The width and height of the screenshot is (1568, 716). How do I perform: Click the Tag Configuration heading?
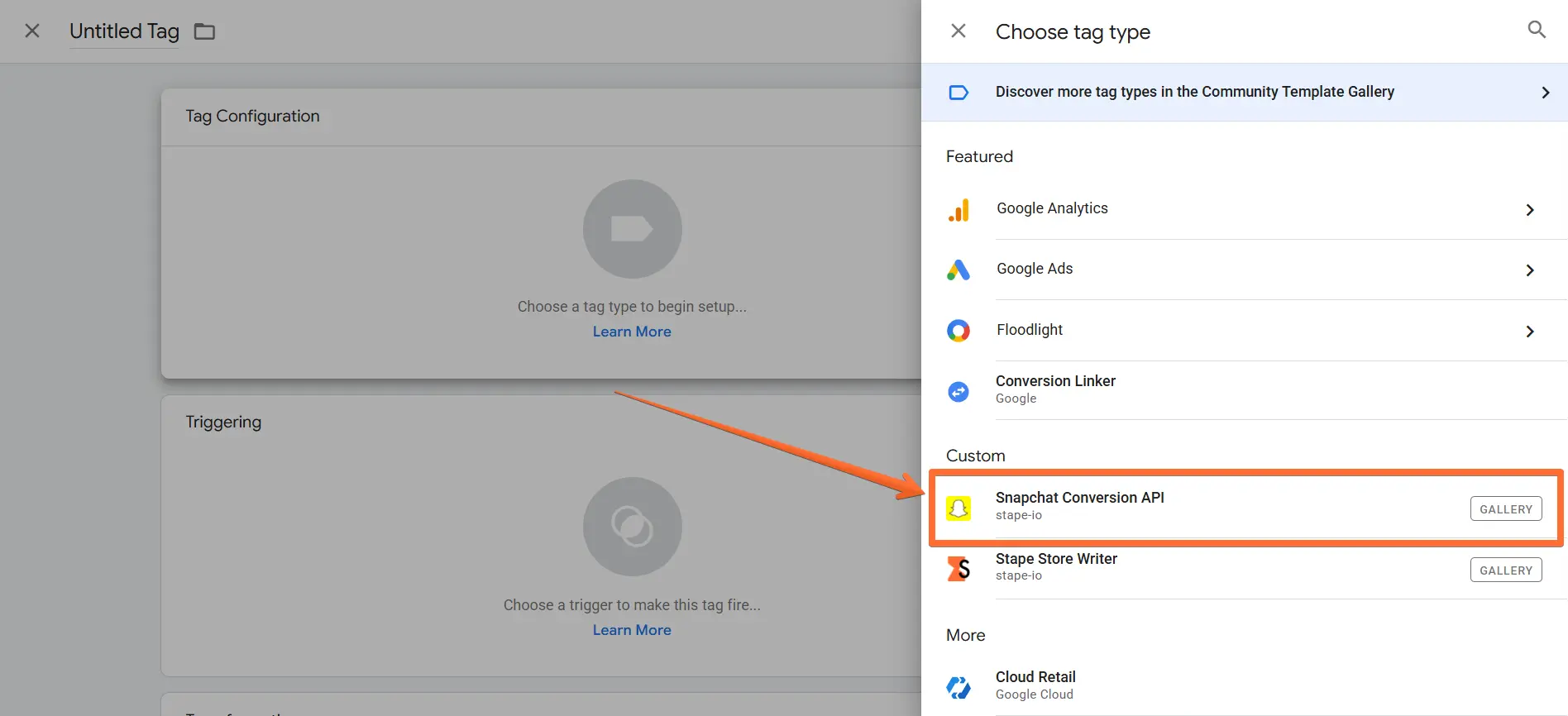pos(252,117)
